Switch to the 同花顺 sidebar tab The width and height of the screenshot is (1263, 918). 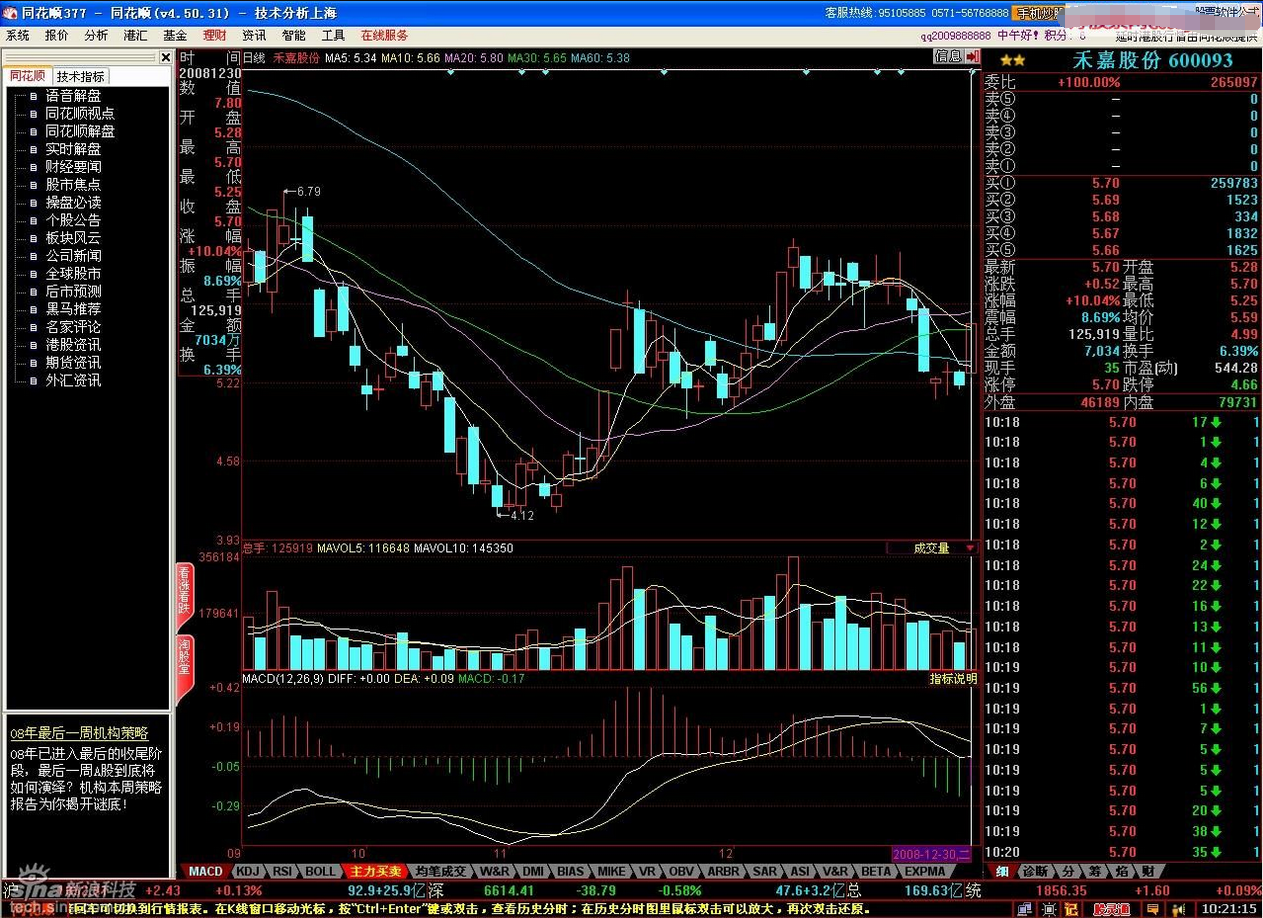pyautogui.click(x=28, y=76)
